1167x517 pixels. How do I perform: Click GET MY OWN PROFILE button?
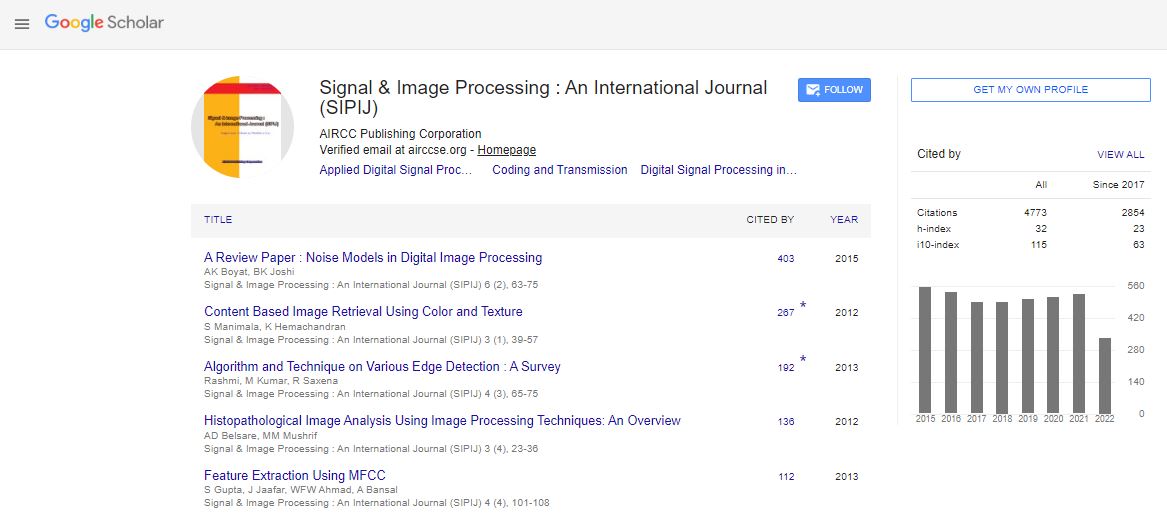1031,90
